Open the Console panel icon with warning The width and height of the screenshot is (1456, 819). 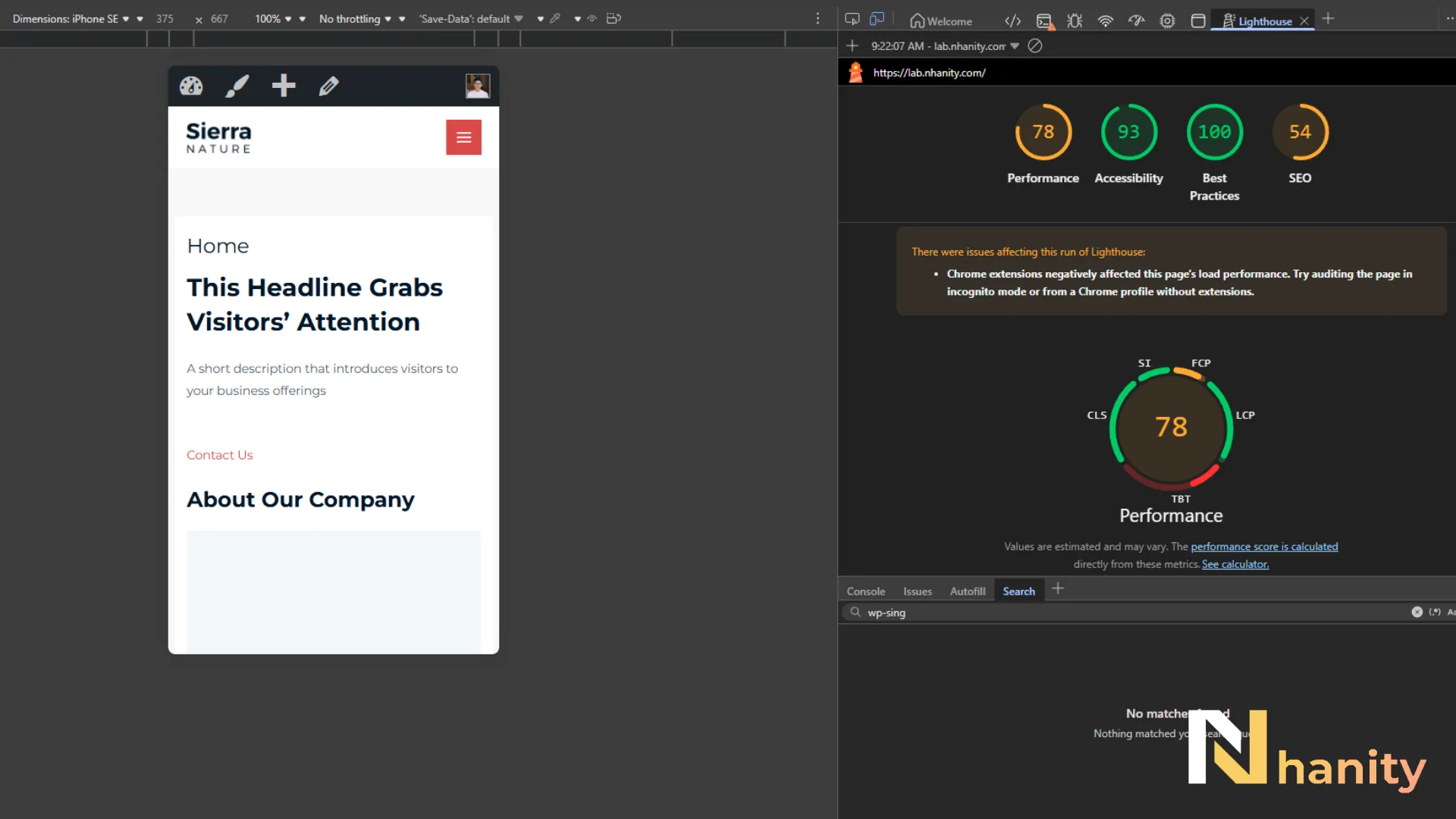1045,21
